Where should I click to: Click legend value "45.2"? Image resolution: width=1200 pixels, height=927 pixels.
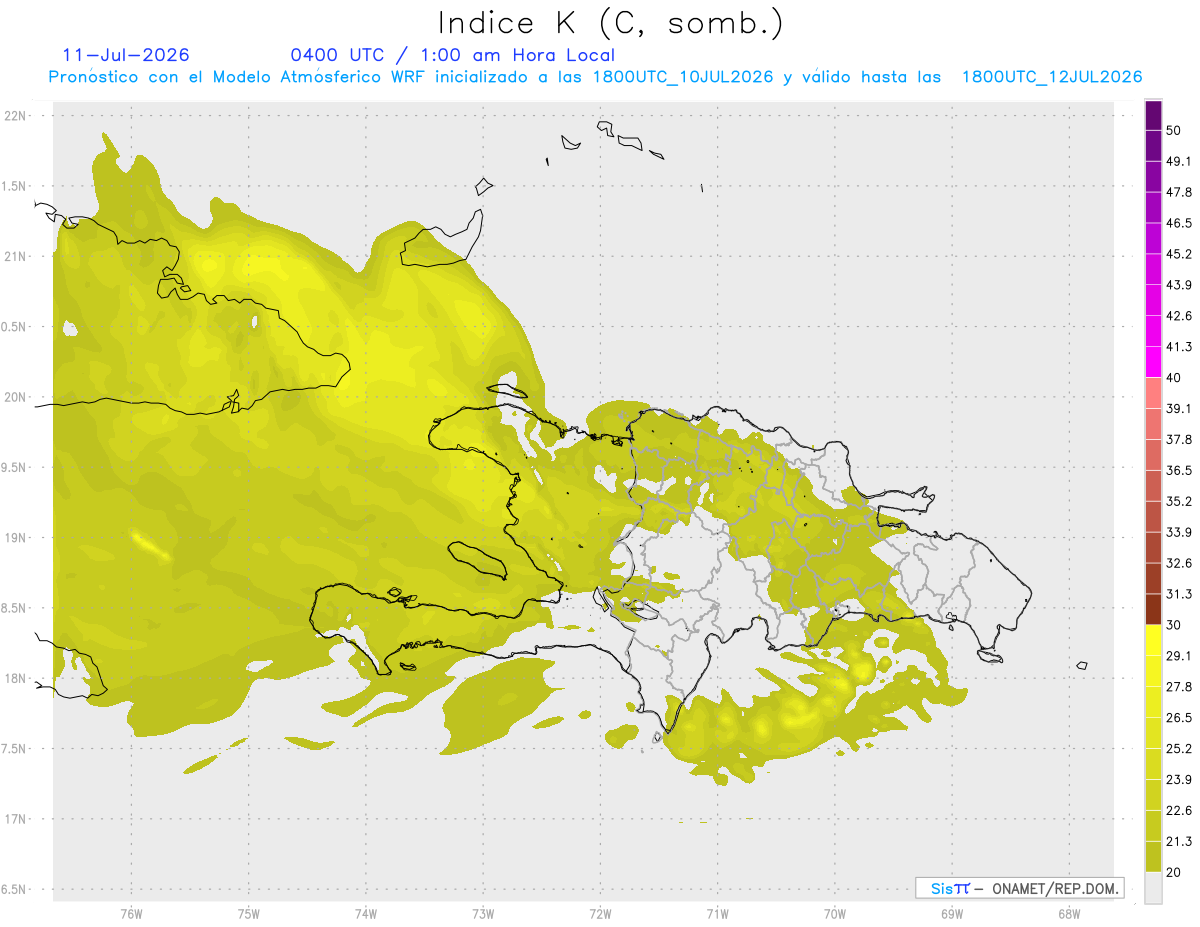(1179, 254)
